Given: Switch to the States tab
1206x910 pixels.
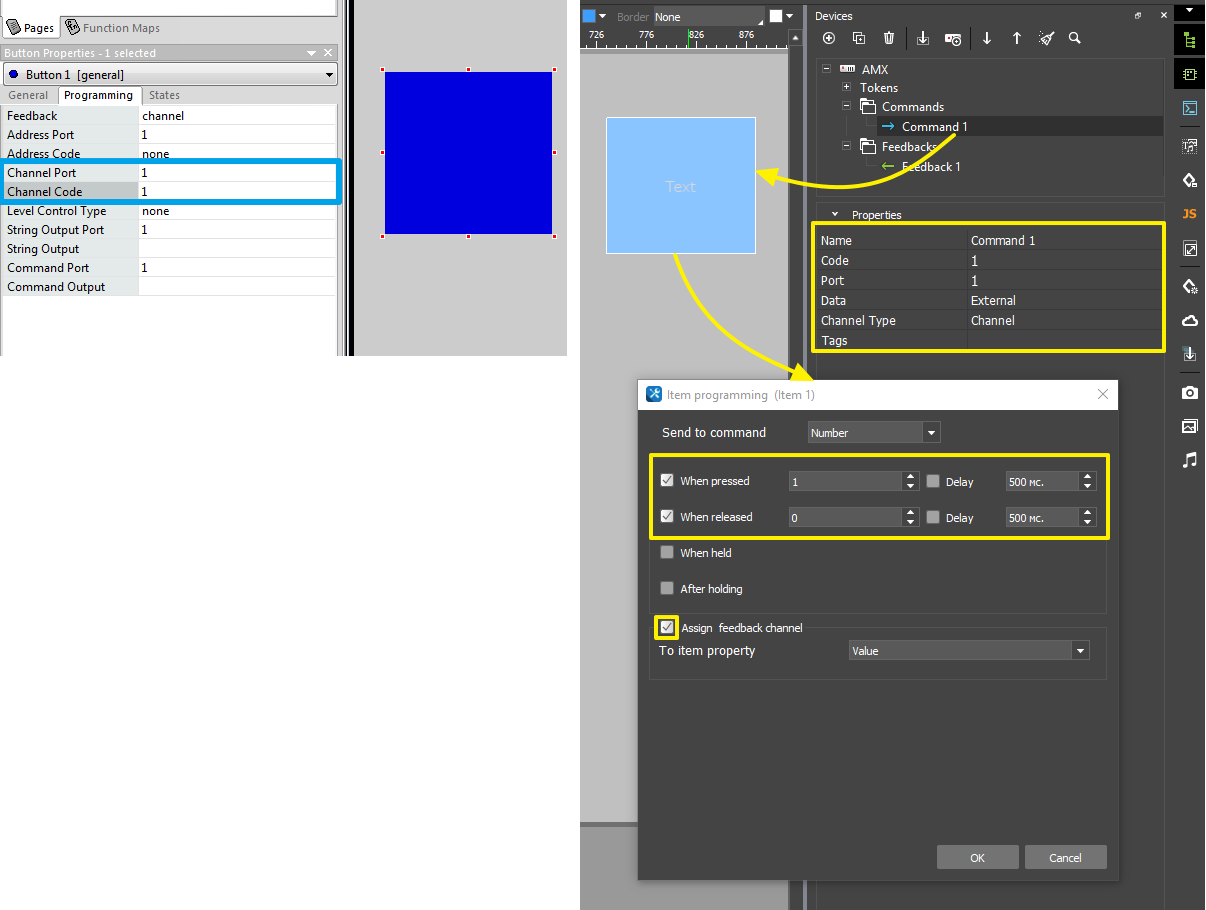Looking at the screenshot, I should coord(164,96).
